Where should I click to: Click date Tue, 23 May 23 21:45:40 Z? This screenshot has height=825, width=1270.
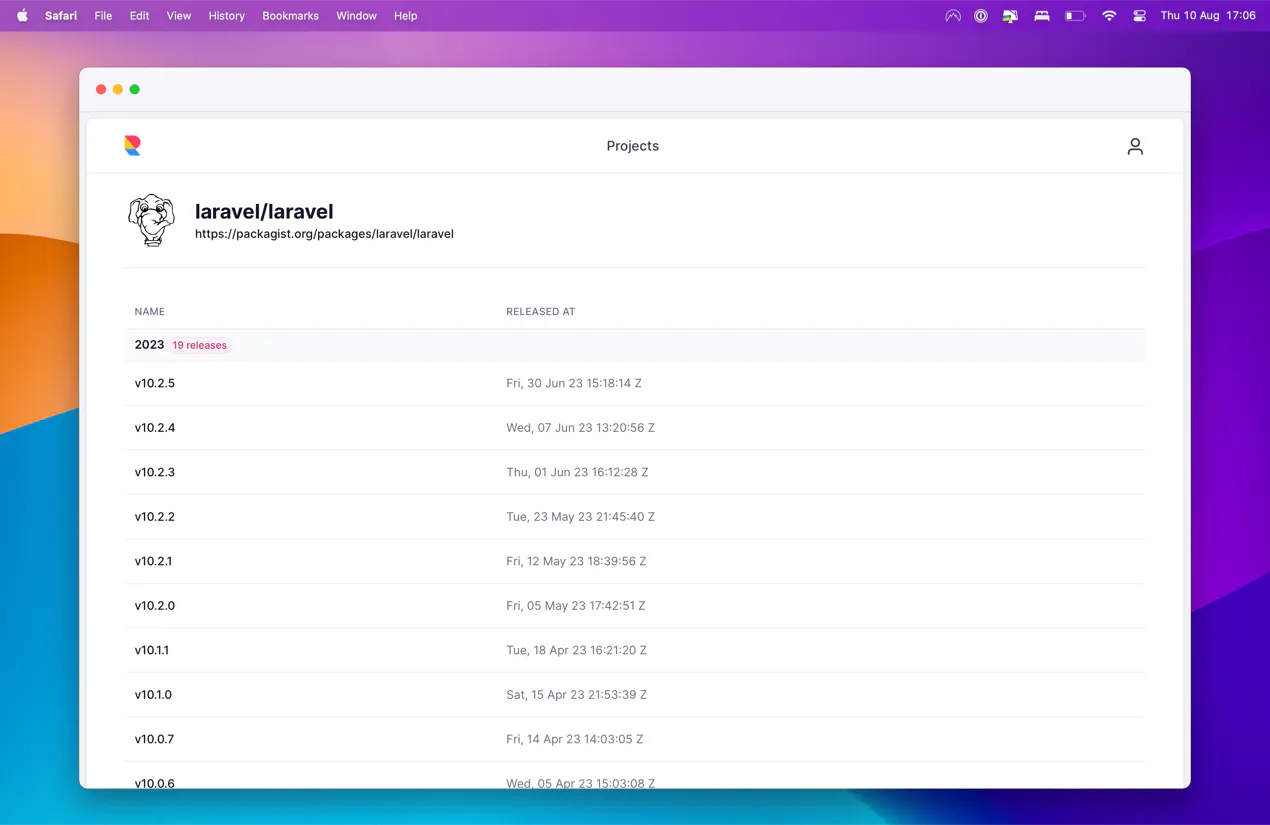580,517
